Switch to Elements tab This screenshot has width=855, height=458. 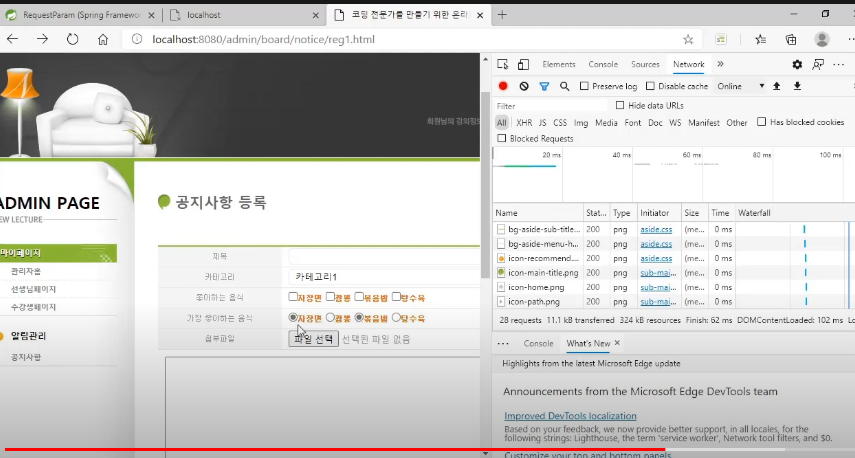(x=559, y=64)
